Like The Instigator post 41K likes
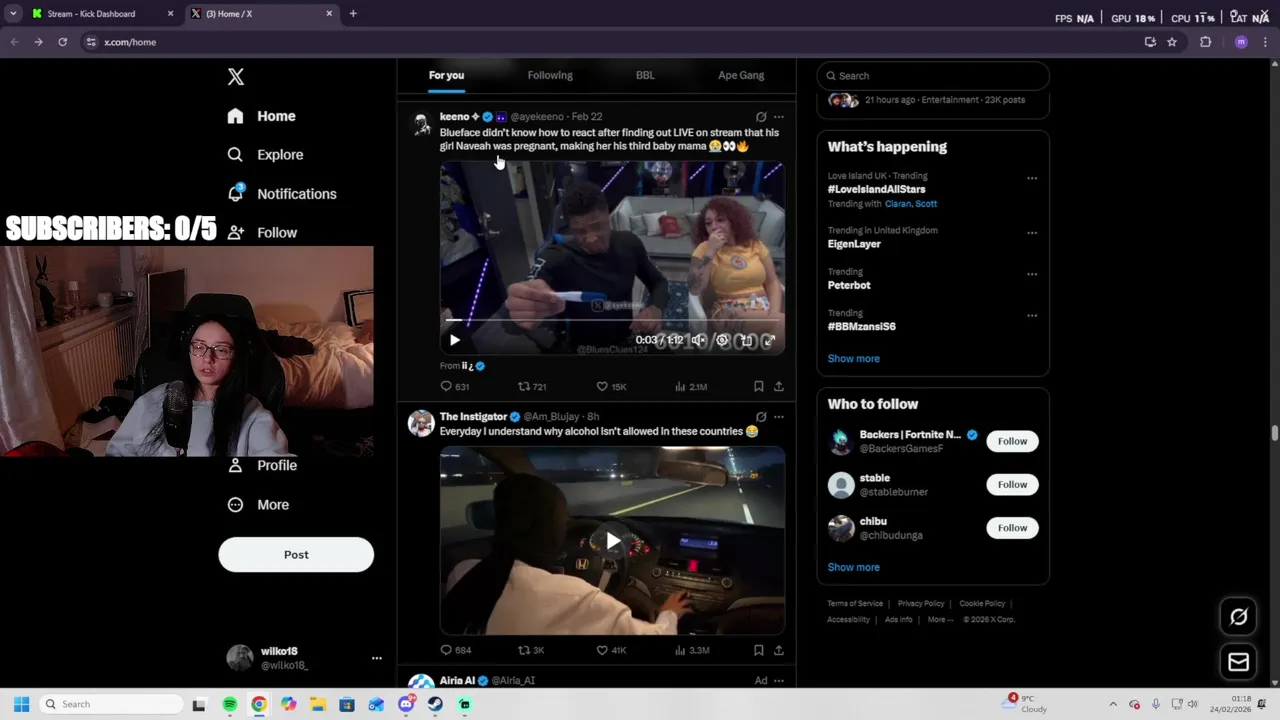Screen dimensions: 1280x720 click(611, 650)
